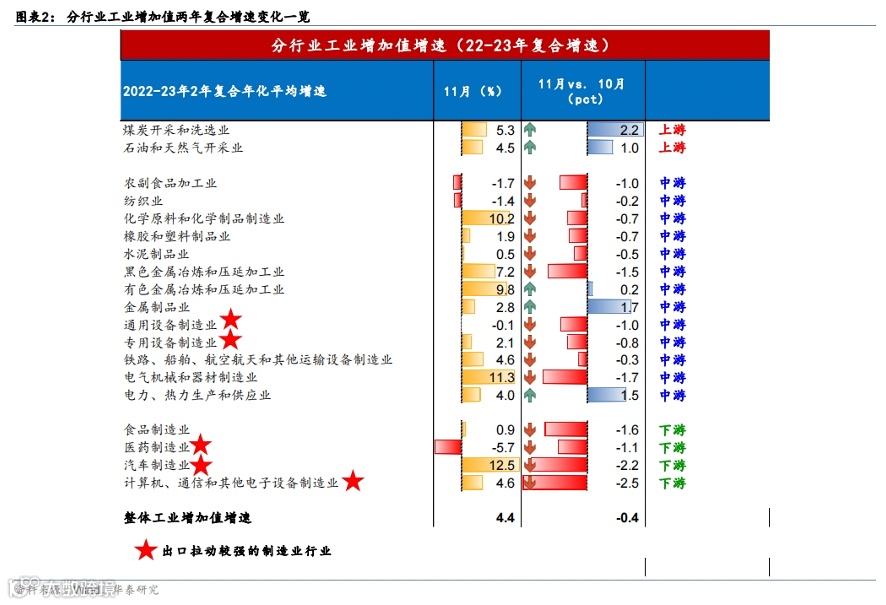Click the figure caption 图表2 at top
Image resolution: width=886 pixels, height=605 pixels.
163,17
